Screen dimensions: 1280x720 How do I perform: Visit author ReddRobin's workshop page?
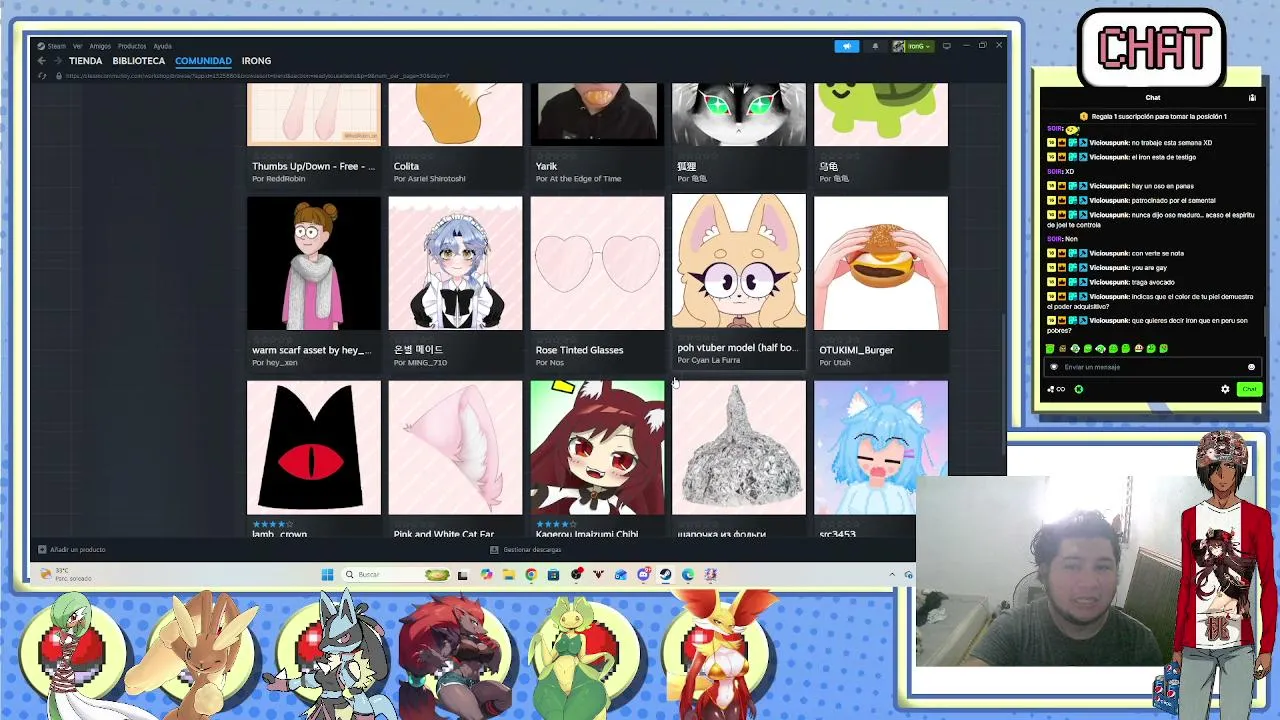[279, 179]
